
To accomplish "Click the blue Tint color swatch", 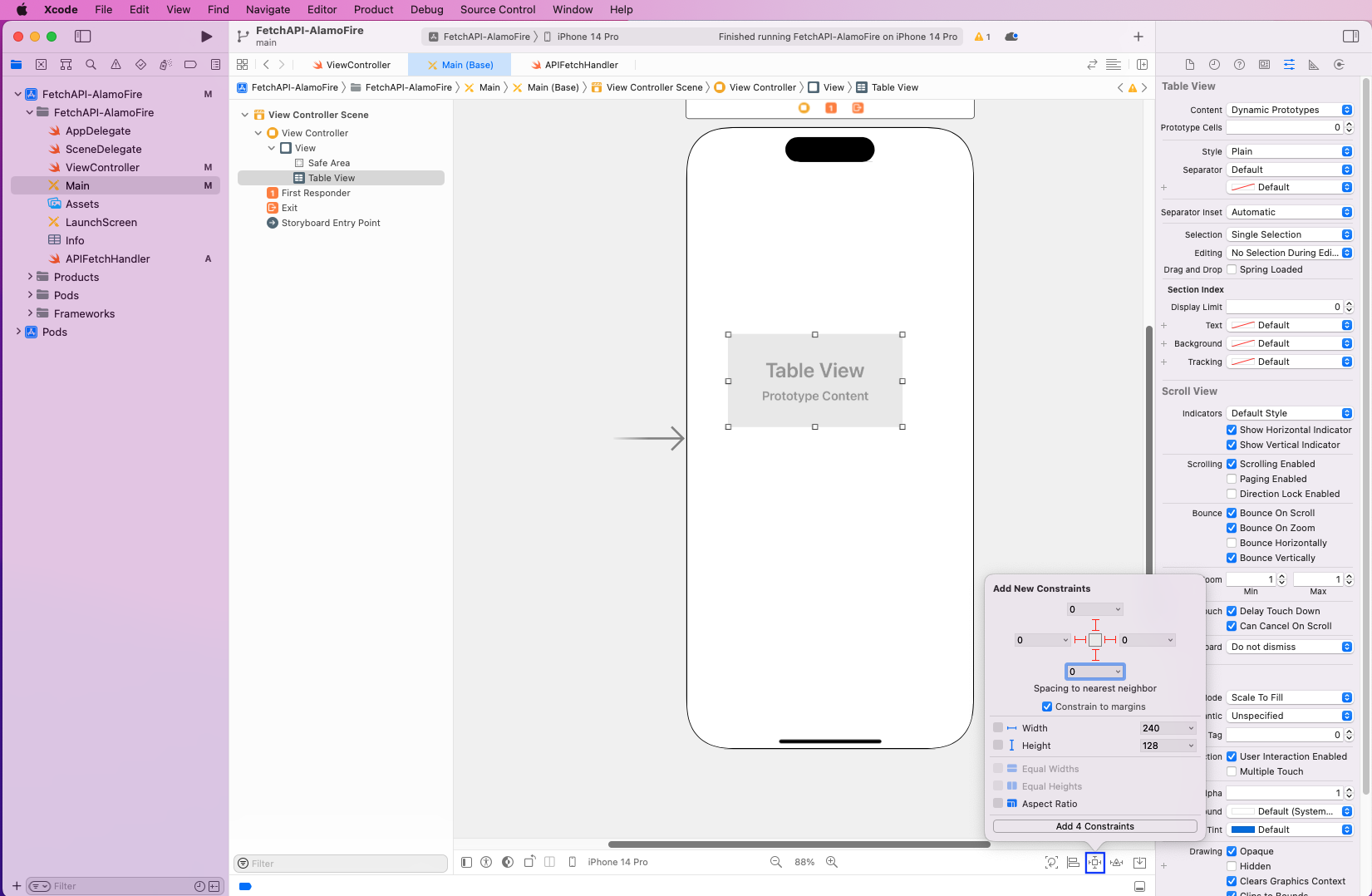I will coord(1242,829).
